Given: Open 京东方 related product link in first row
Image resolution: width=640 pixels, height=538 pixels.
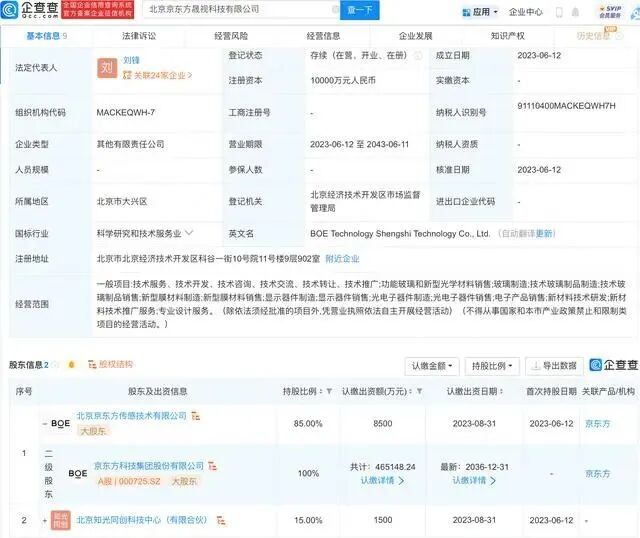Looking at the screenshot, I should (598, 424).
